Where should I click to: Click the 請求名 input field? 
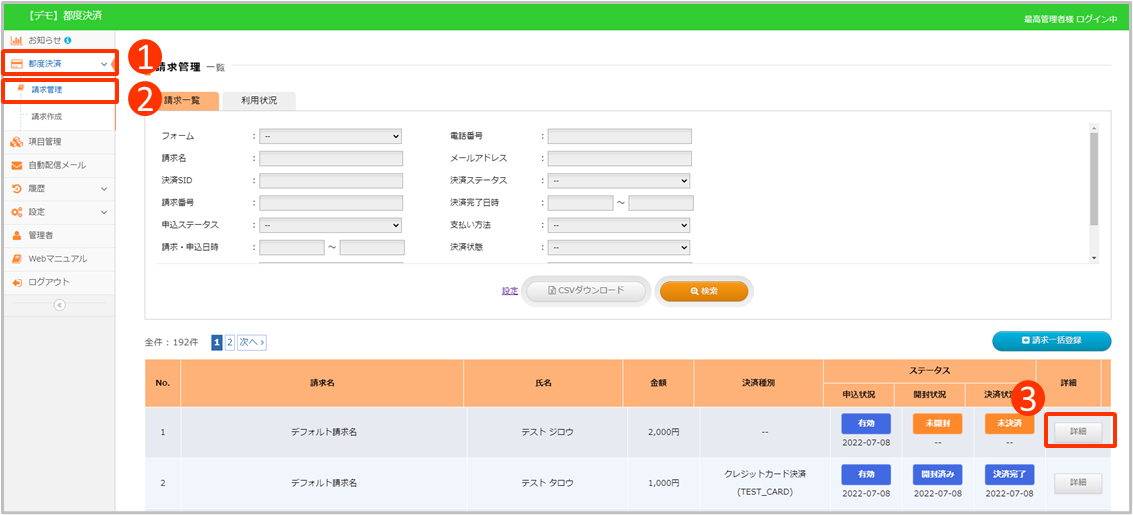click(330, 158)
